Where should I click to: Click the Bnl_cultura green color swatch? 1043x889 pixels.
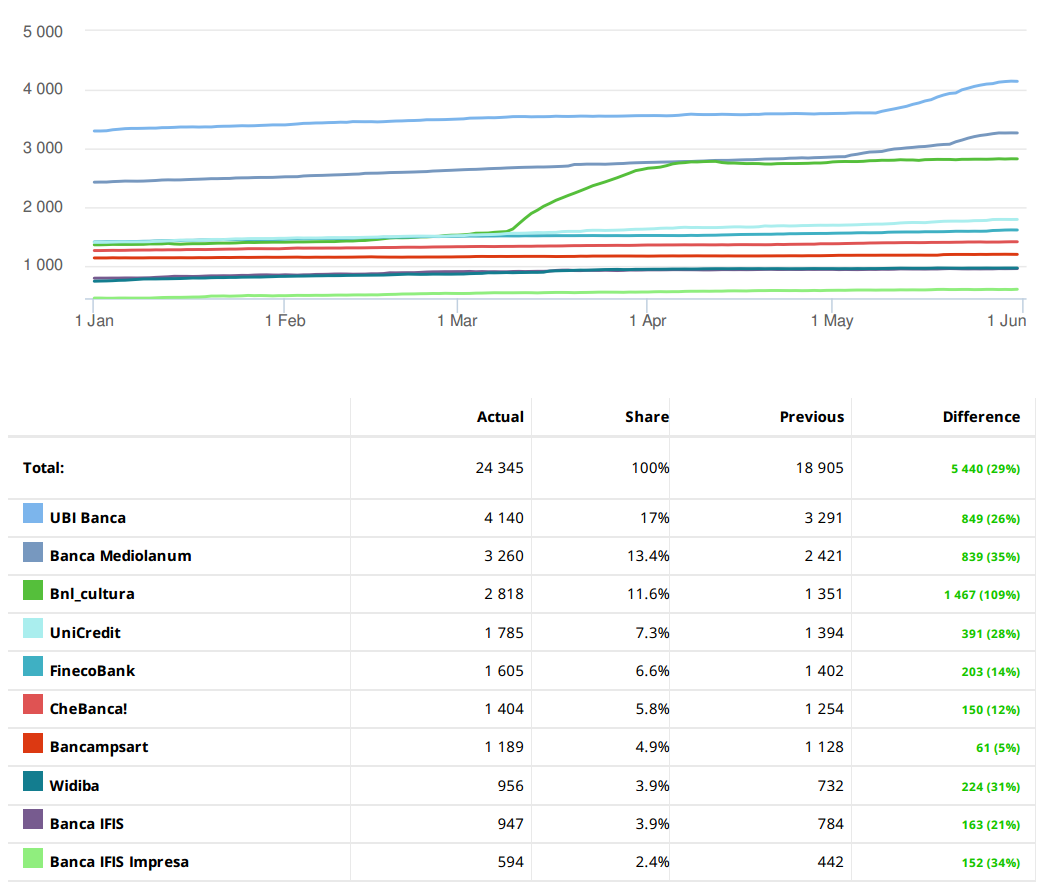tap(33, 590)
